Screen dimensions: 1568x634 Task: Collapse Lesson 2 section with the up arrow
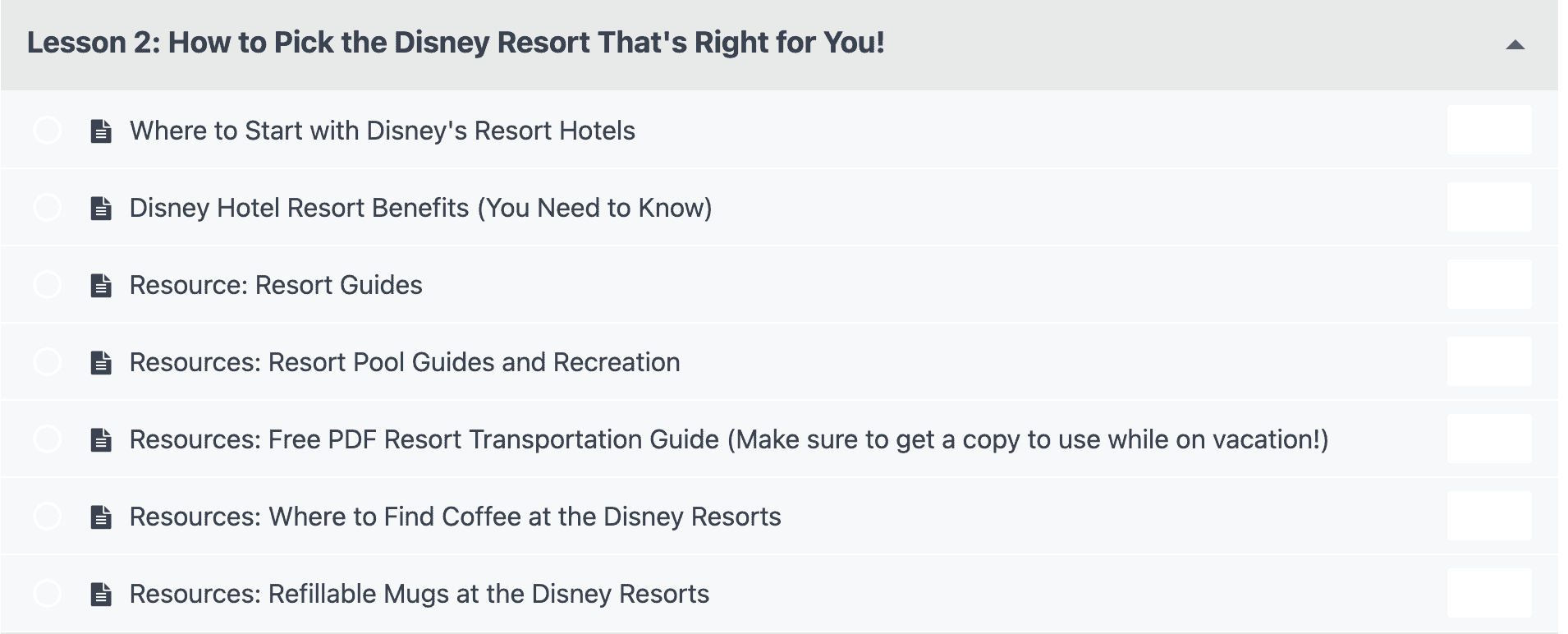point(1515,45)
